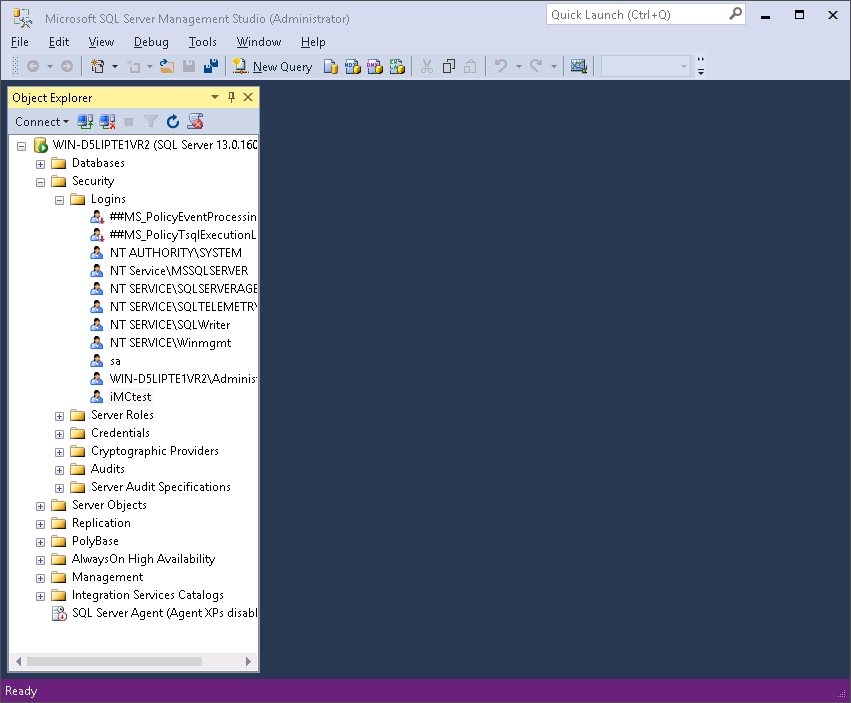Image resolution: width=851 pixels, height=703 pixels.
Task: Open the Tools menu
Action: click(x=202, y=42)
